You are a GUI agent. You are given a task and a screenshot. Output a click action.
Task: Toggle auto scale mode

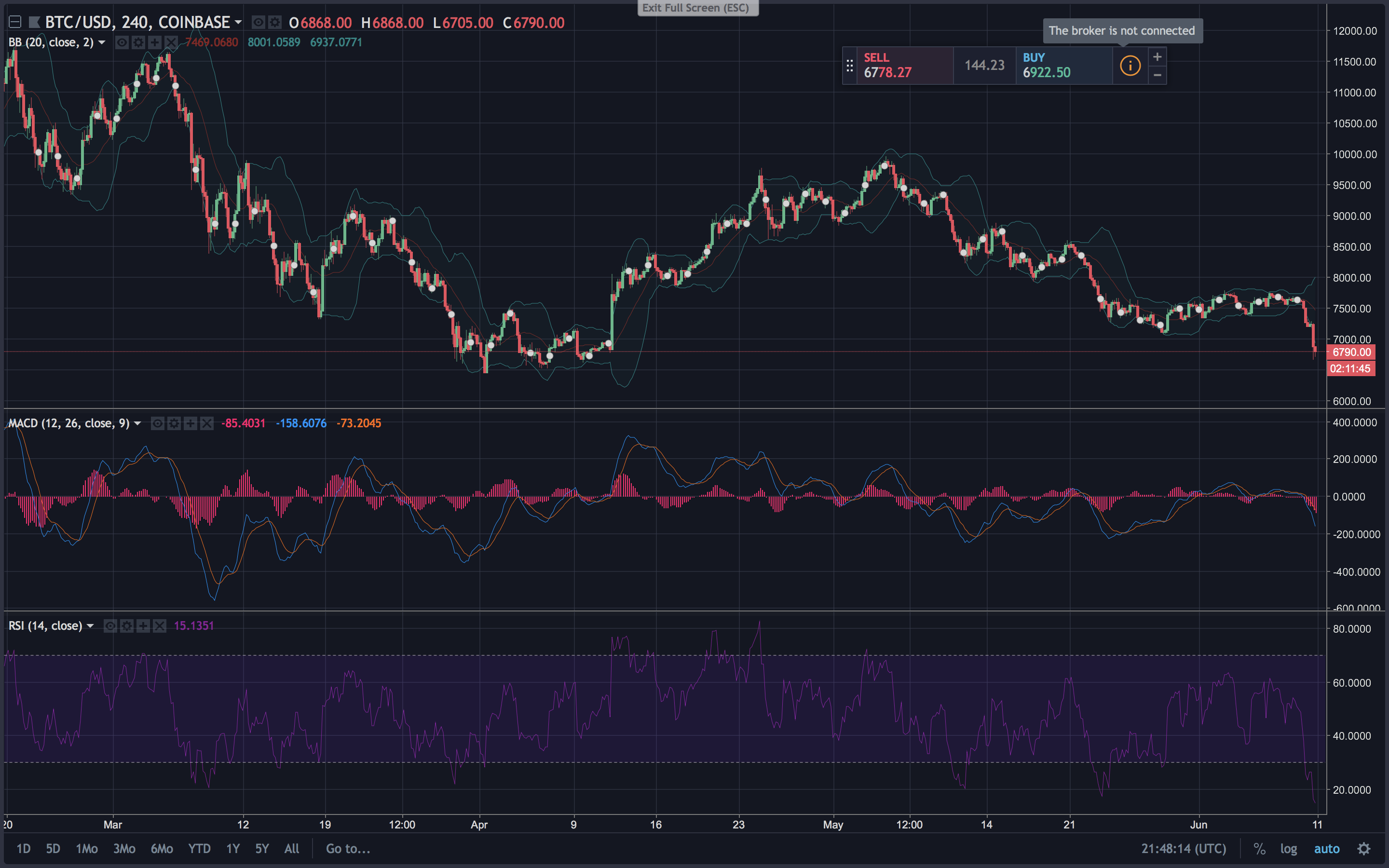(x=1326, y=849)
